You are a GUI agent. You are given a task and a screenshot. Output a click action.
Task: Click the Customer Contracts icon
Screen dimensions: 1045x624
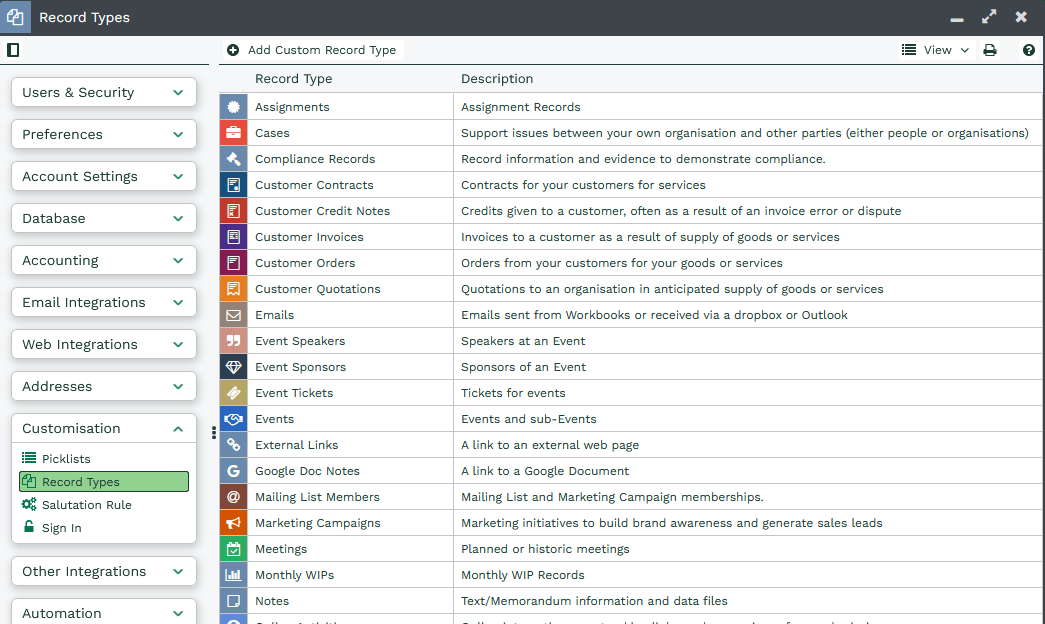(x=233, y=185)
